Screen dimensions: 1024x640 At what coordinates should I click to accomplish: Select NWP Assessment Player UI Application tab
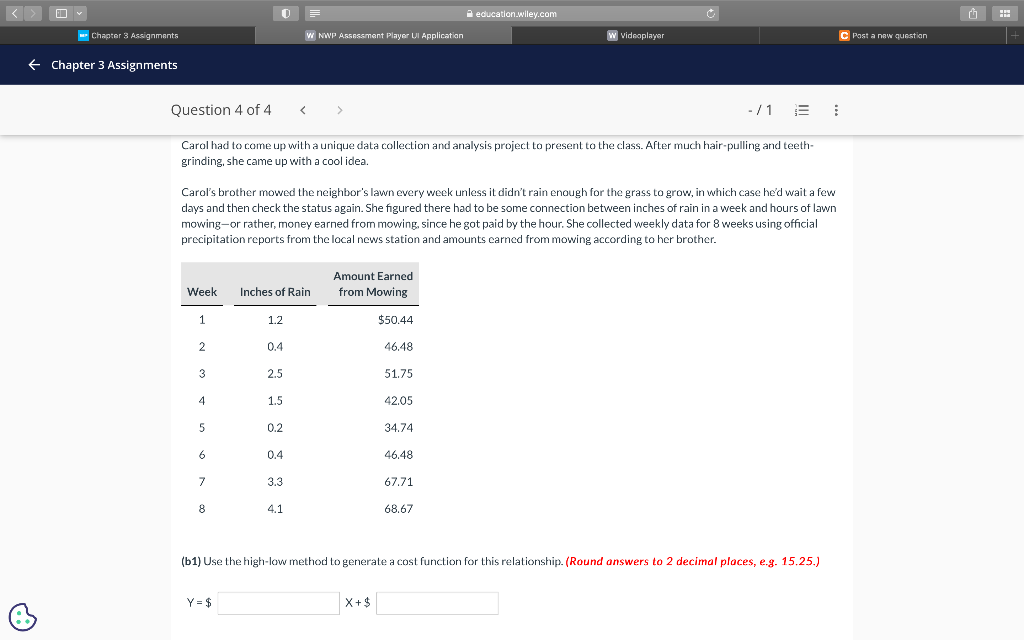(x=384, y=35)
